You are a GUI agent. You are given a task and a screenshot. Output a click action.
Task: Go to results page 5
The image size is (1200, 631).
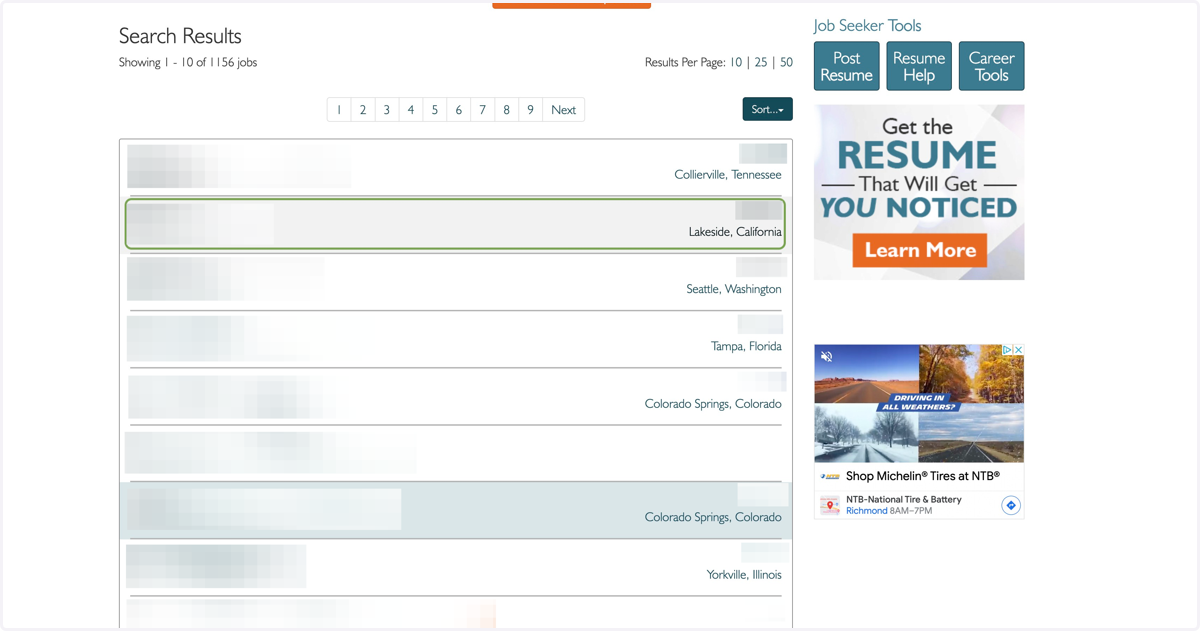(x=435, y=110)
